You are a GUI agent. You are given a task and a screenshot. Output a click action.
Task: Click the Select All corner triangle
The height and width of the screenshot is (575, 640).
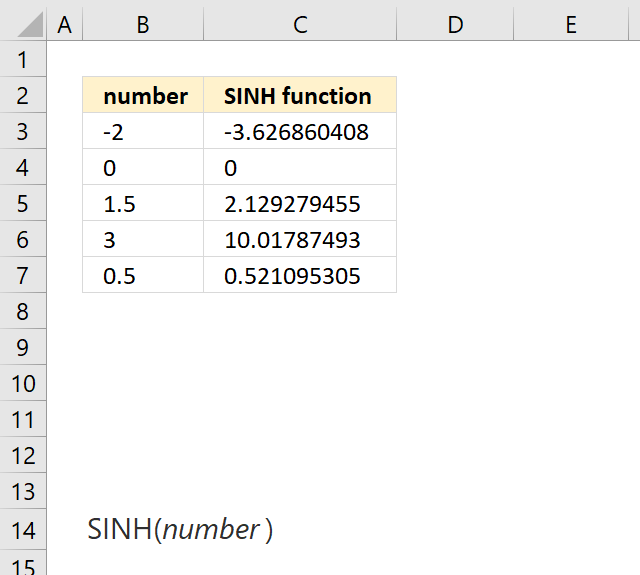(30, 24)
